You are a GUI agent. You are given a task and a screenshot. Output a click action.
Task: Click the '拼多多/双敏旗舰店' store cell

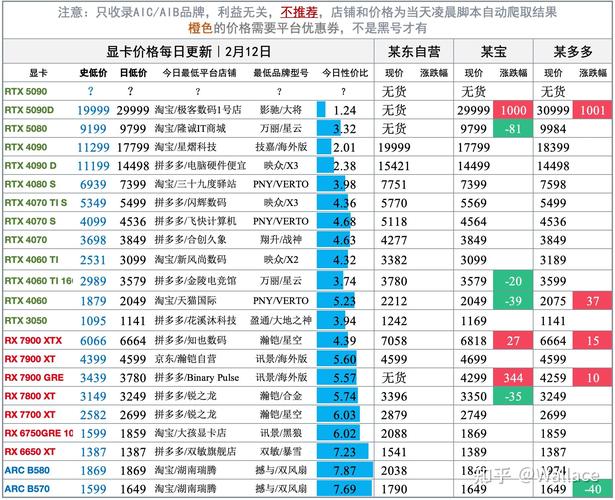[x=195, y=452]
